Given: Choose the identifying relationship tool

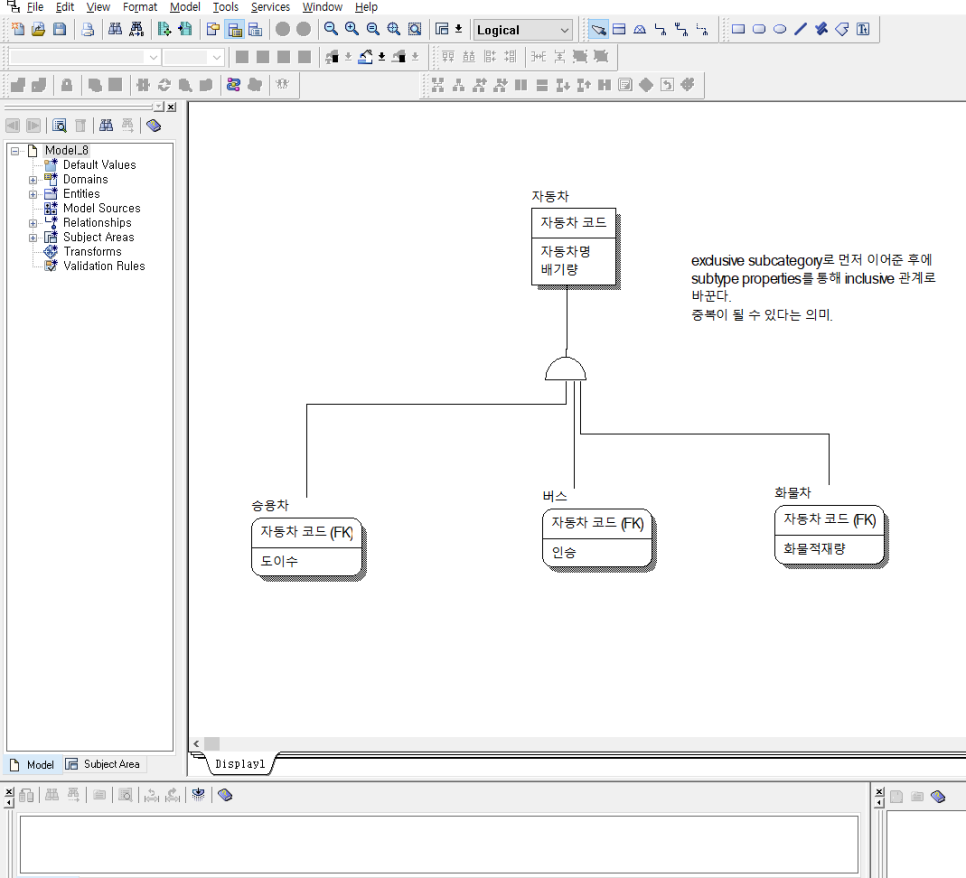Looking at the screenshot, I should tap(660, 29).
